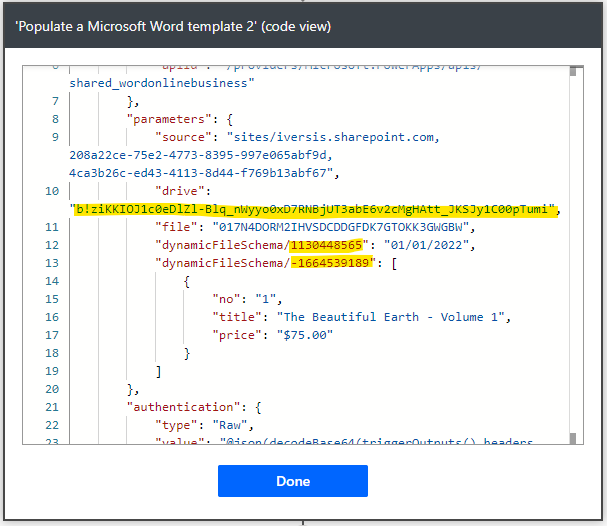Screen dimensions: 607x526
Task: Click line number 20 in the gutter
Action: coord(52,389)
